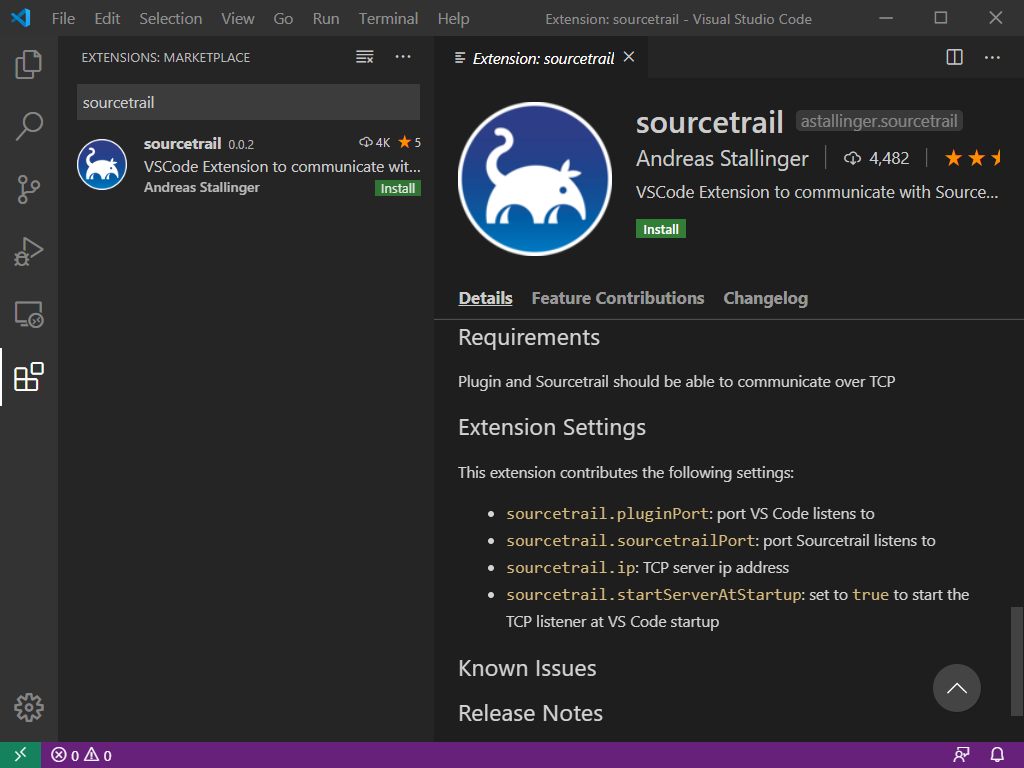The height and width of the screenshot is (768, 1024).
Task: Click the sourcetrail icon in search results
Action: click(102, 165)
